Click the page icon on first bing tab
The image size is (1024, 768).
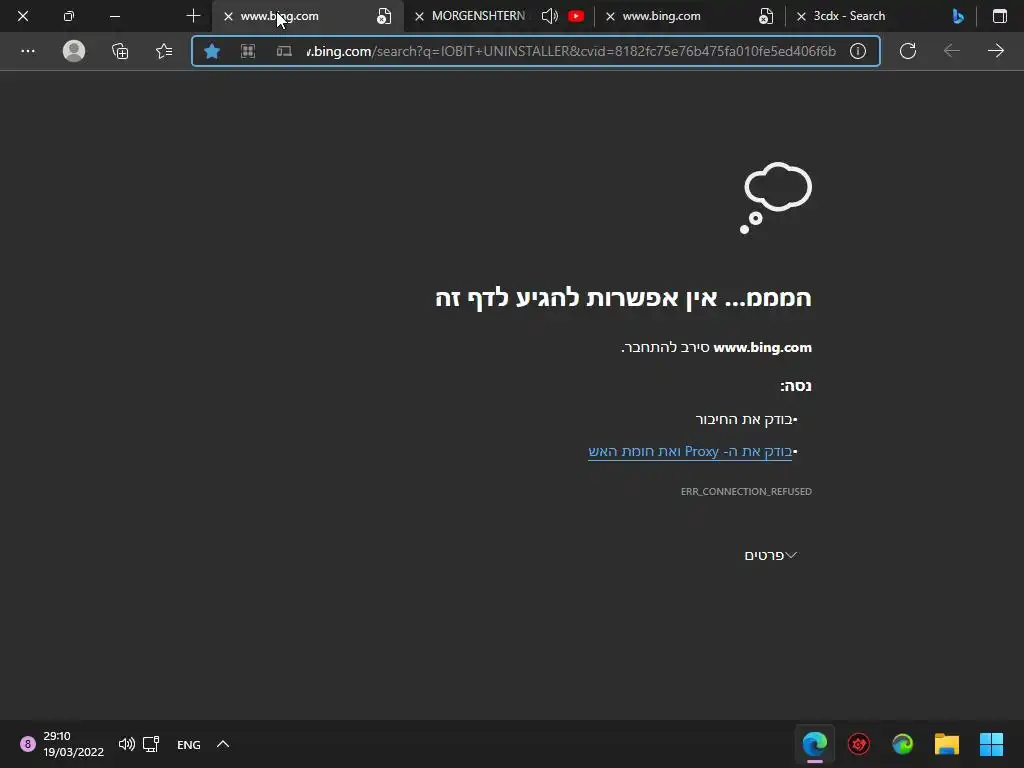click(384, 16)
